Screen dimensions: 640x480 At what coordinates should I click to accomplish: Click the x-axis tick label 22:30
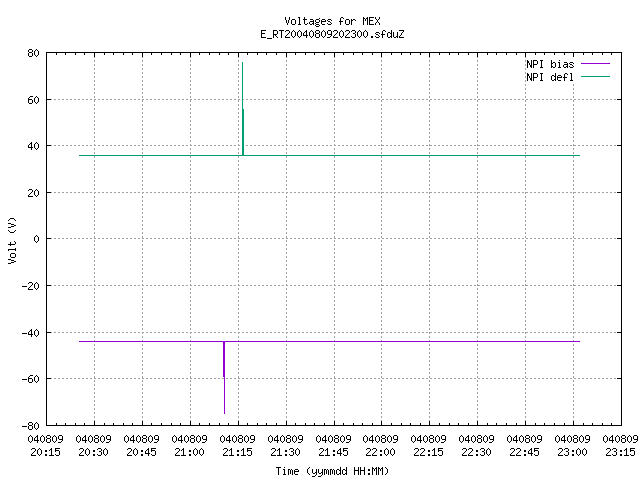coord(476,452)
